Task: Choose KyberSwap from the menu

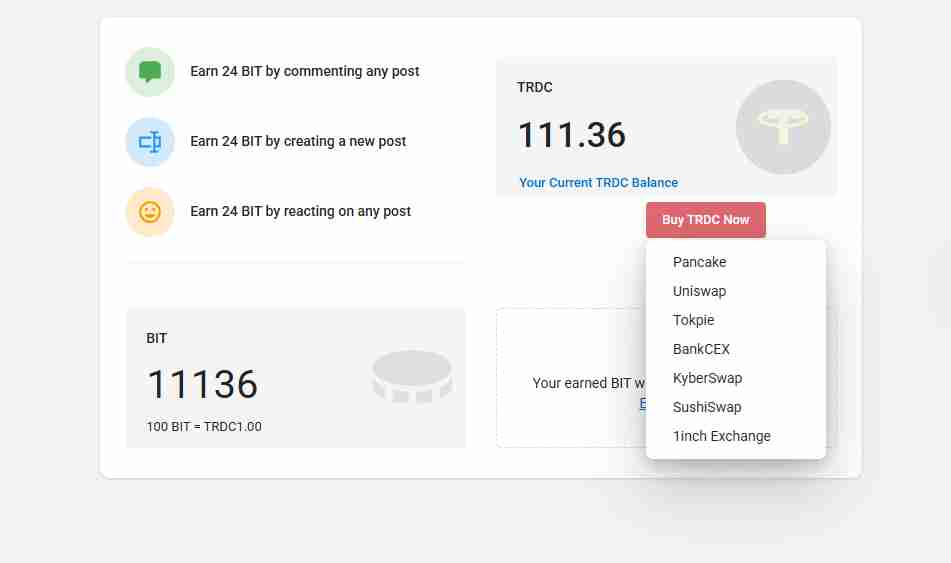Action: [708, 378]
